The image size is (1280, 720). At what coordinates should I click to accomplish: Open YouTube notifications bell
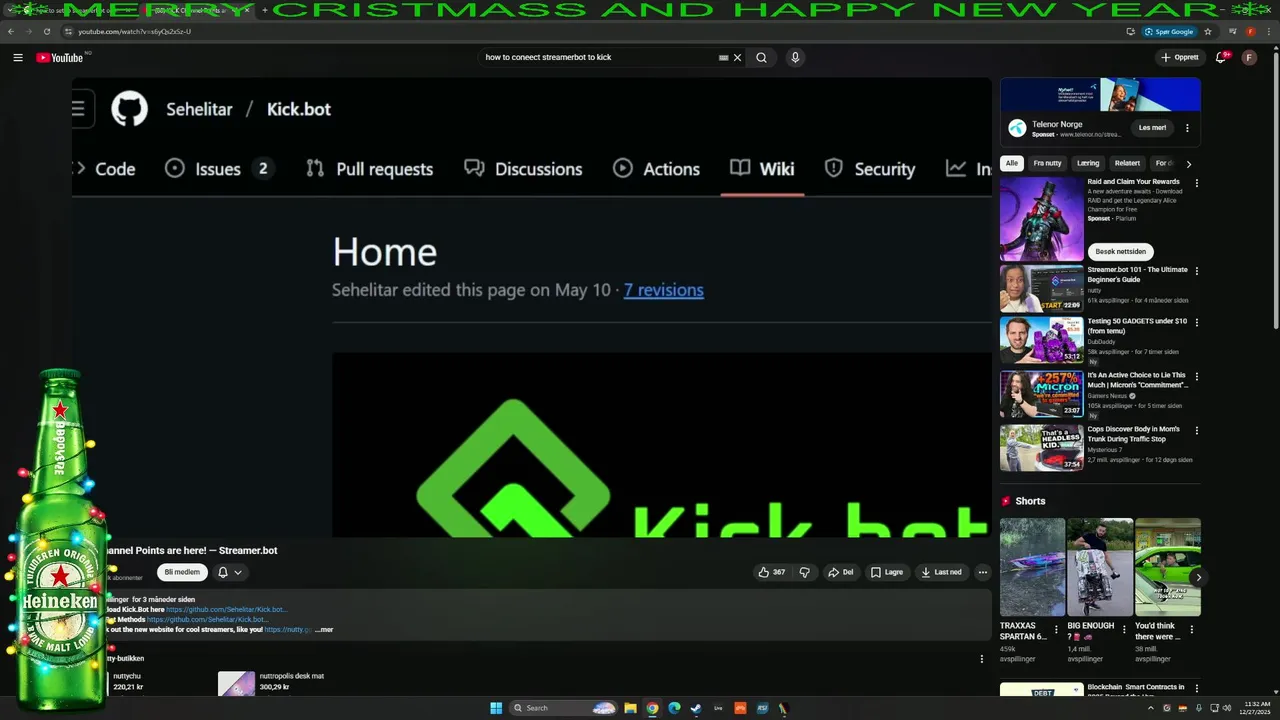click(1220, 58)
